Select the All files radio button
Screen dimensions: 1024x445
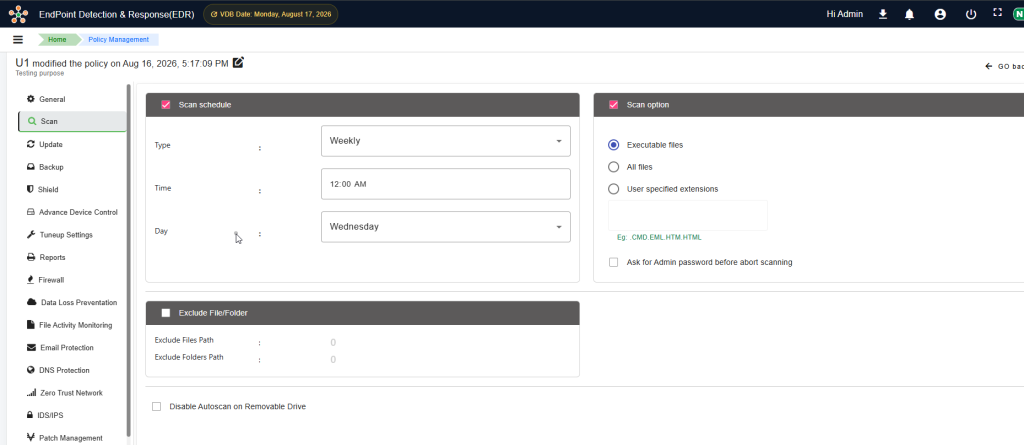(x=613, y=167)
